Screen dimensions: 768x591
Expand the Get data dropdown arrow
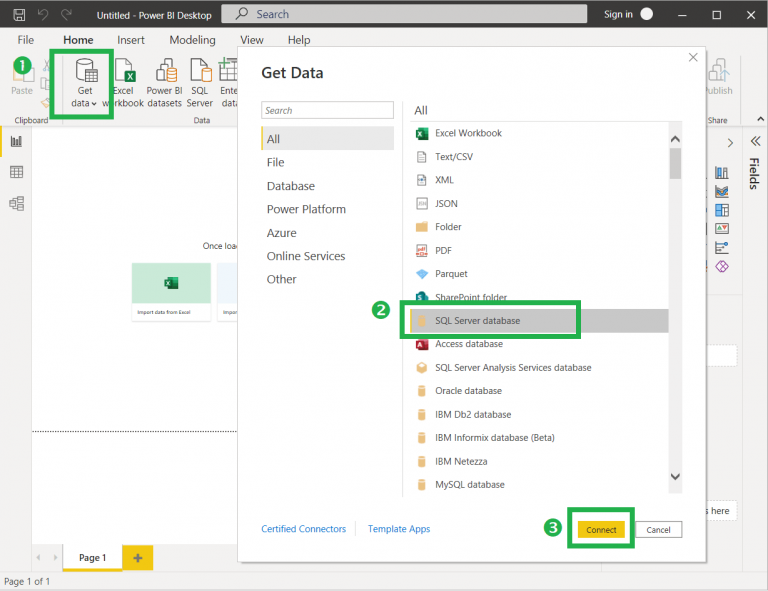(x=94, y=104)
